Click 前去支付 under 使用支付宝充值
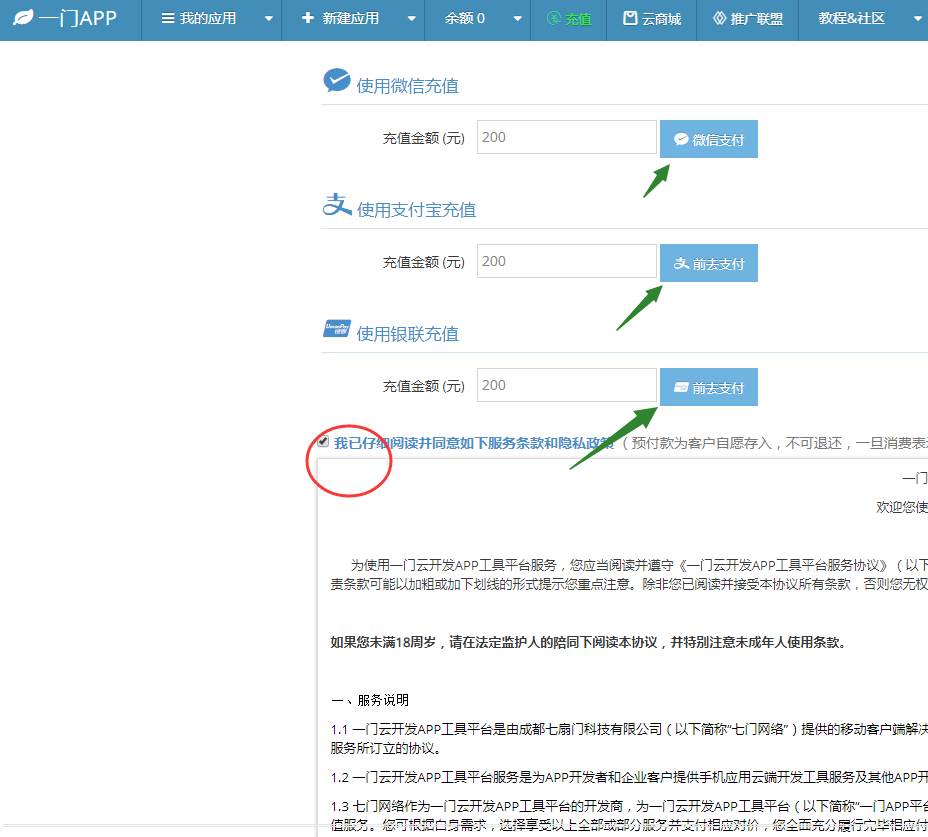The width and height of the screenshot is (928, 837). pyautogui.click(x=708, y=263)
